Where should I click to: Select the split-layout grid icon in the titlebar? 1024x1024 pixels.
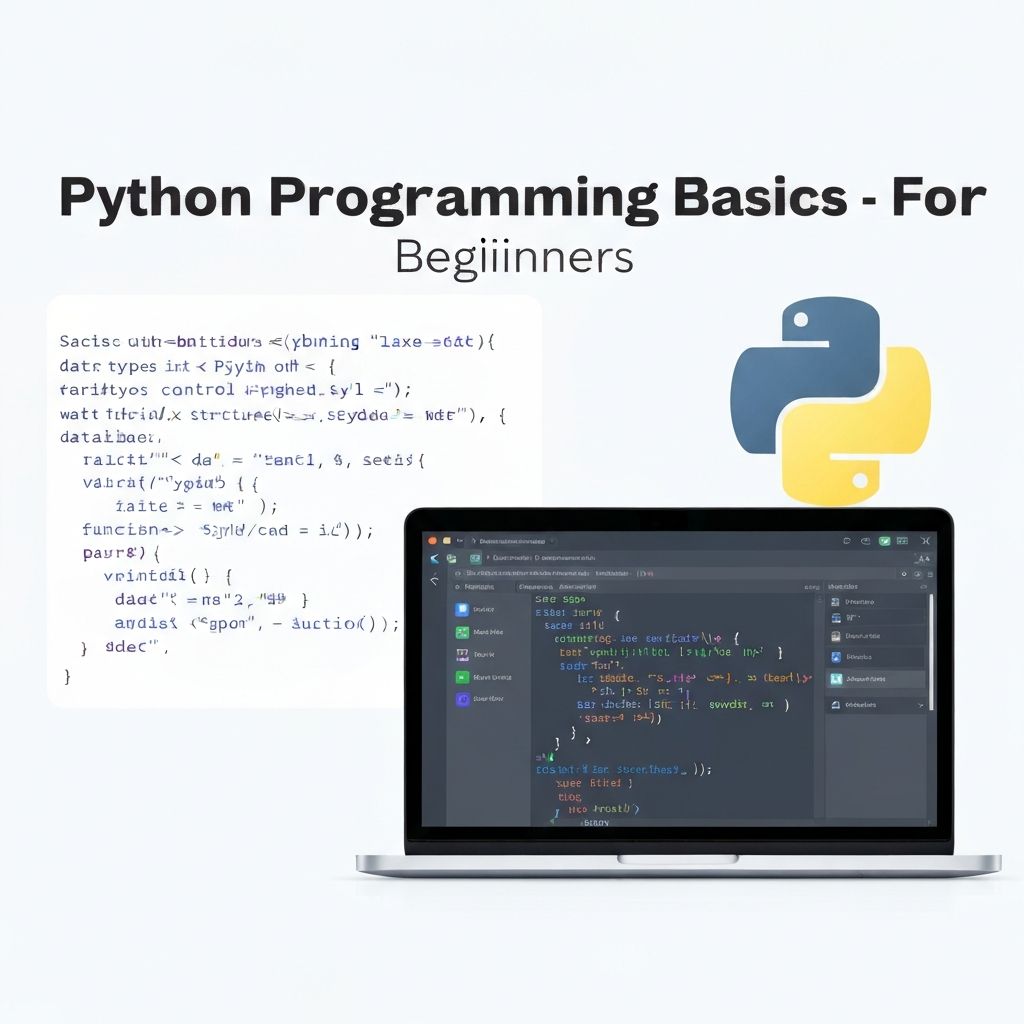[x=903, y=540]
